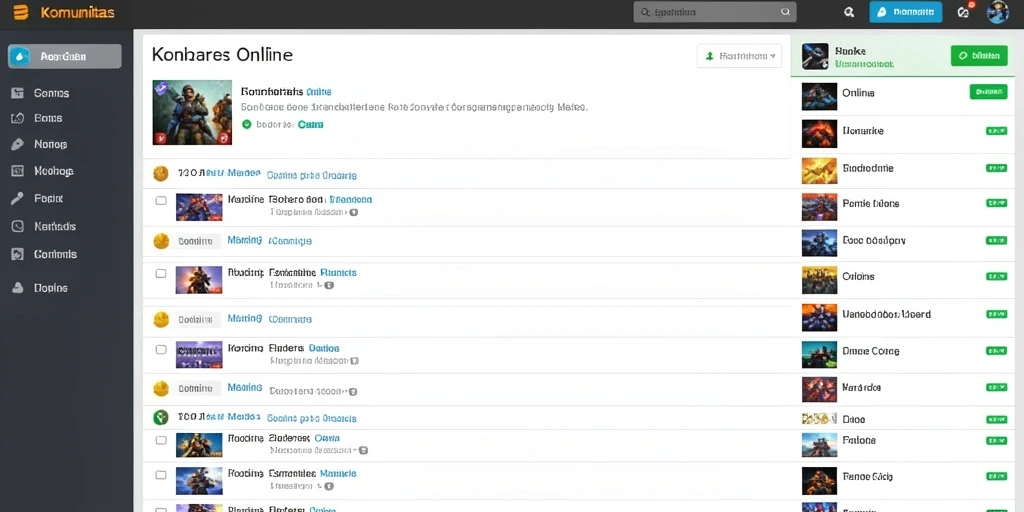Open the featured game cover image

(x=192, y=112)
